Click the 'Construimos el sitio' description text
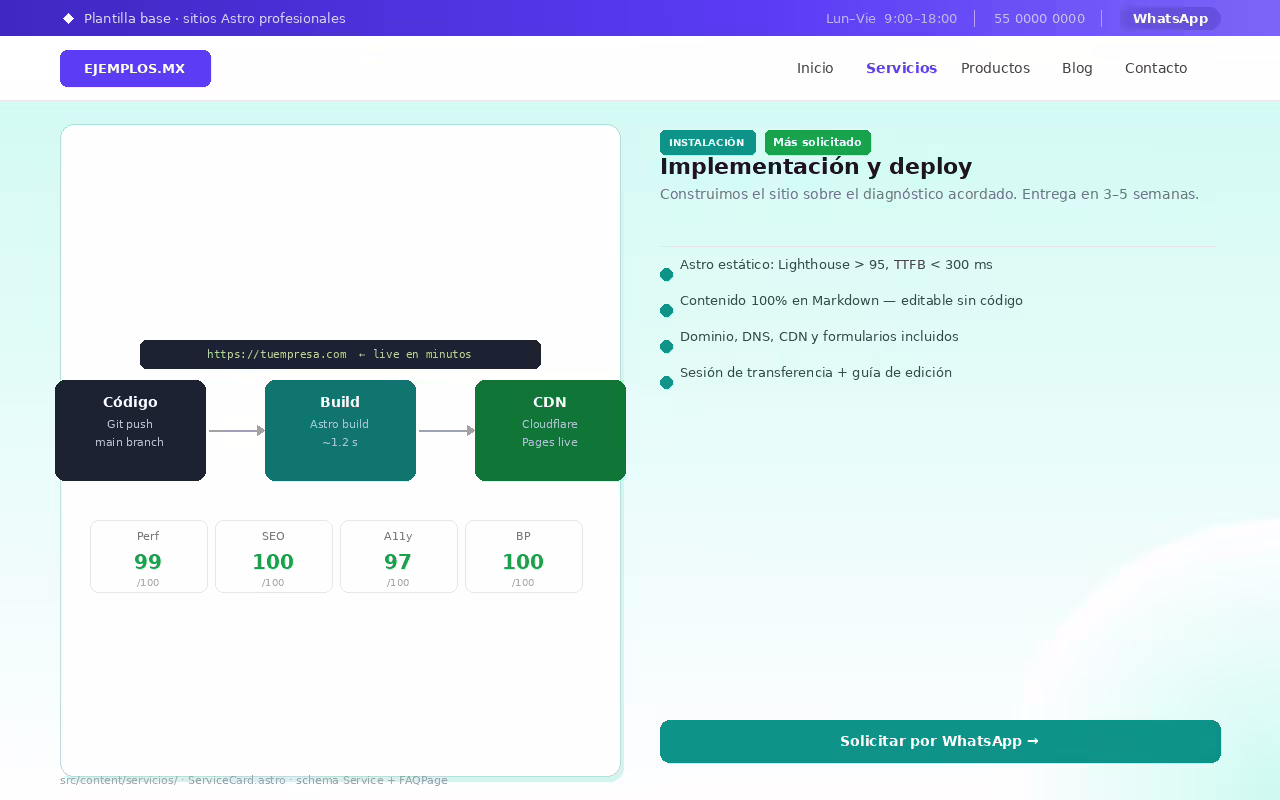Image resolution: width=1280 pixels, height=800 pixels. point(929,194)
